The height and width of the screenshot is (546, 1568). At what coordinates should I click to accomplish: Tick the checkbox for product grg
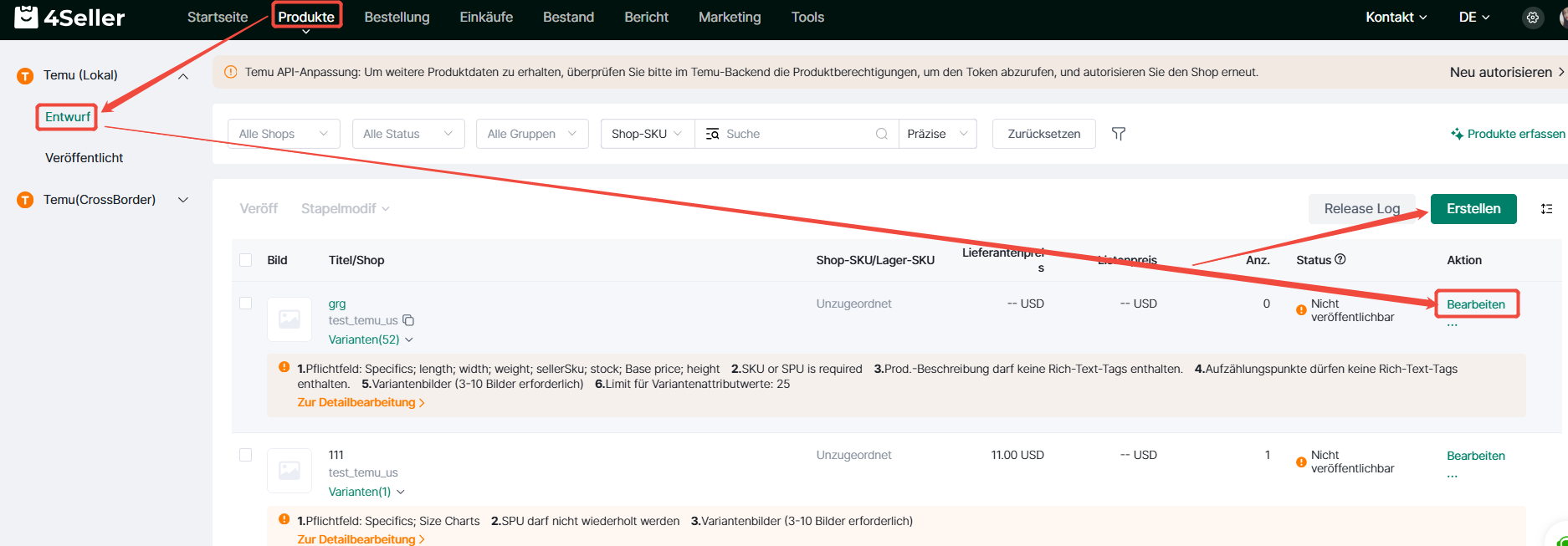(246, 304)
